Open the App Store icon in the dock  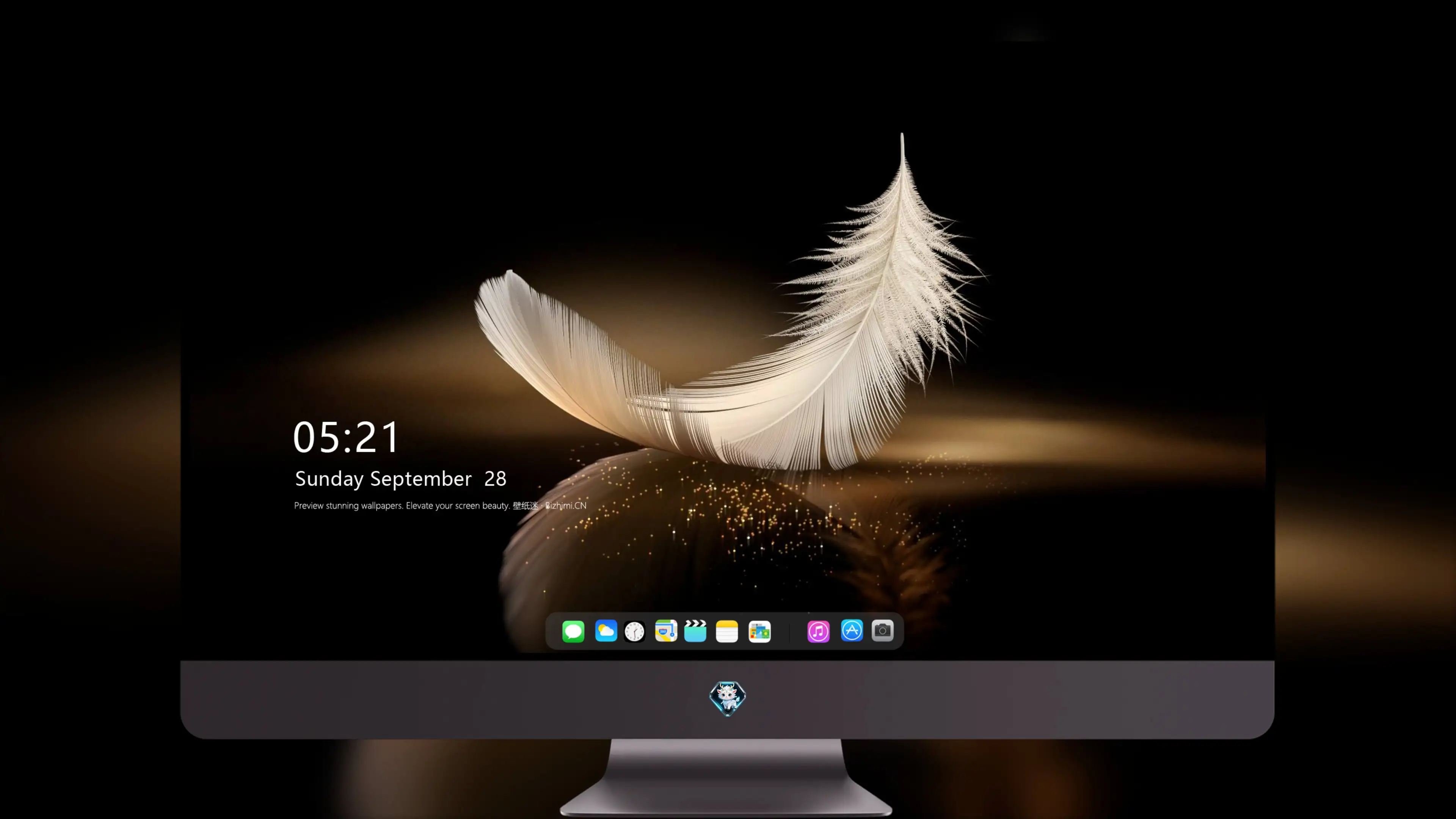pyautogui.click(x=852, y=630)
